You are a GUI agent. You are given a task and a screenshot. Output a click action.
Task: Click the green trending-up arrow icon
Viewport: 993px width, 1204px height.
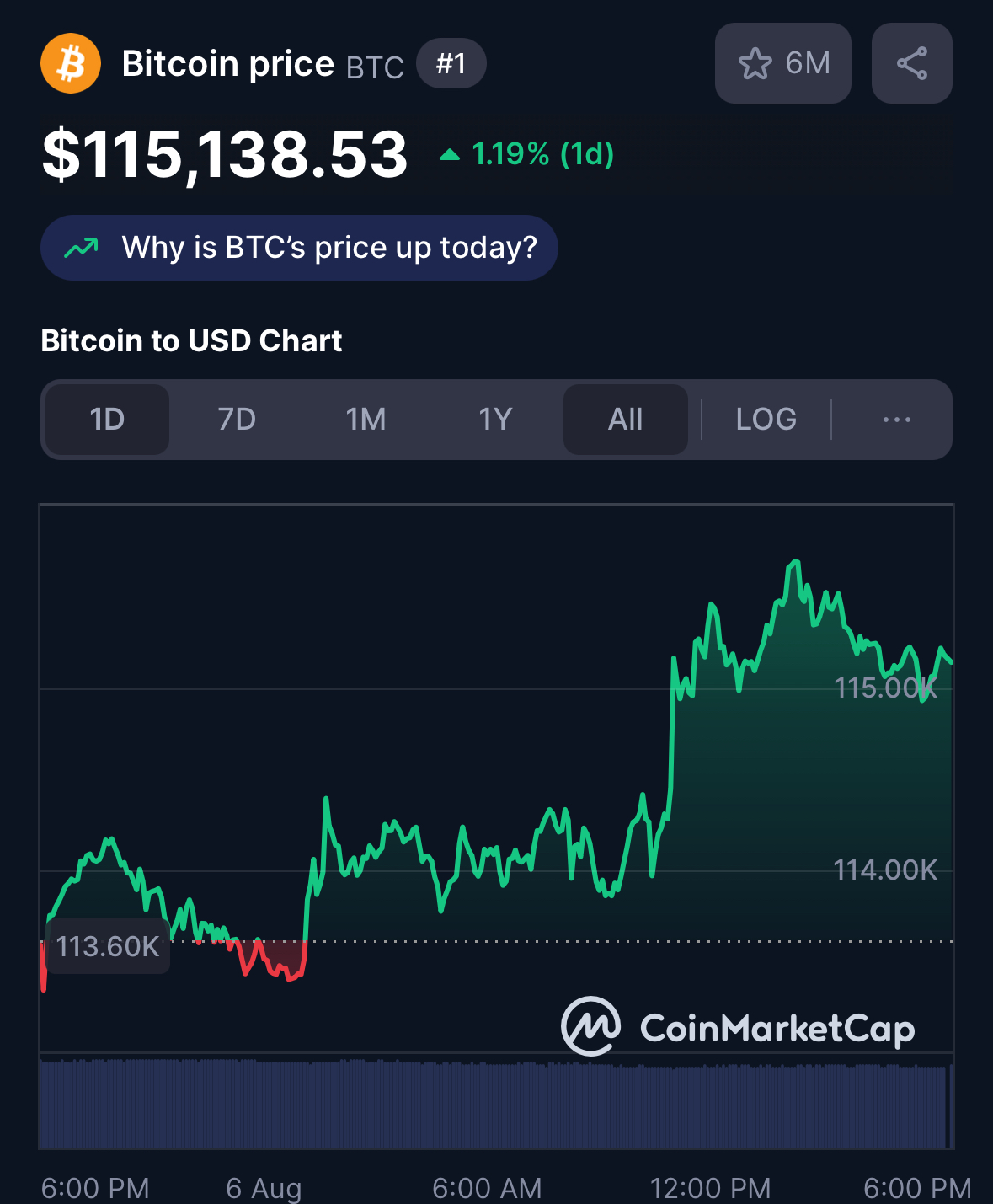tap(82, 248)
